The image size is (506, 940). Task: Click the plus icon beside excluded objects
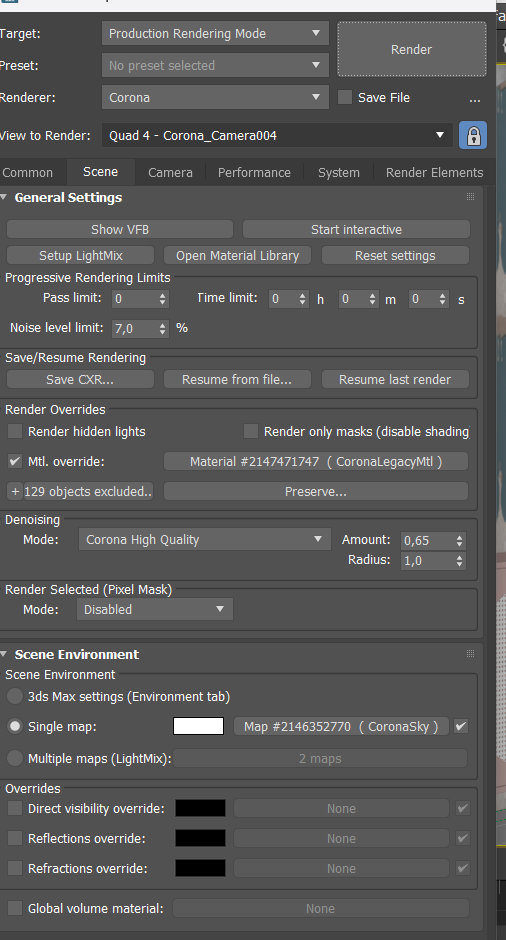(x=16, y=492)
